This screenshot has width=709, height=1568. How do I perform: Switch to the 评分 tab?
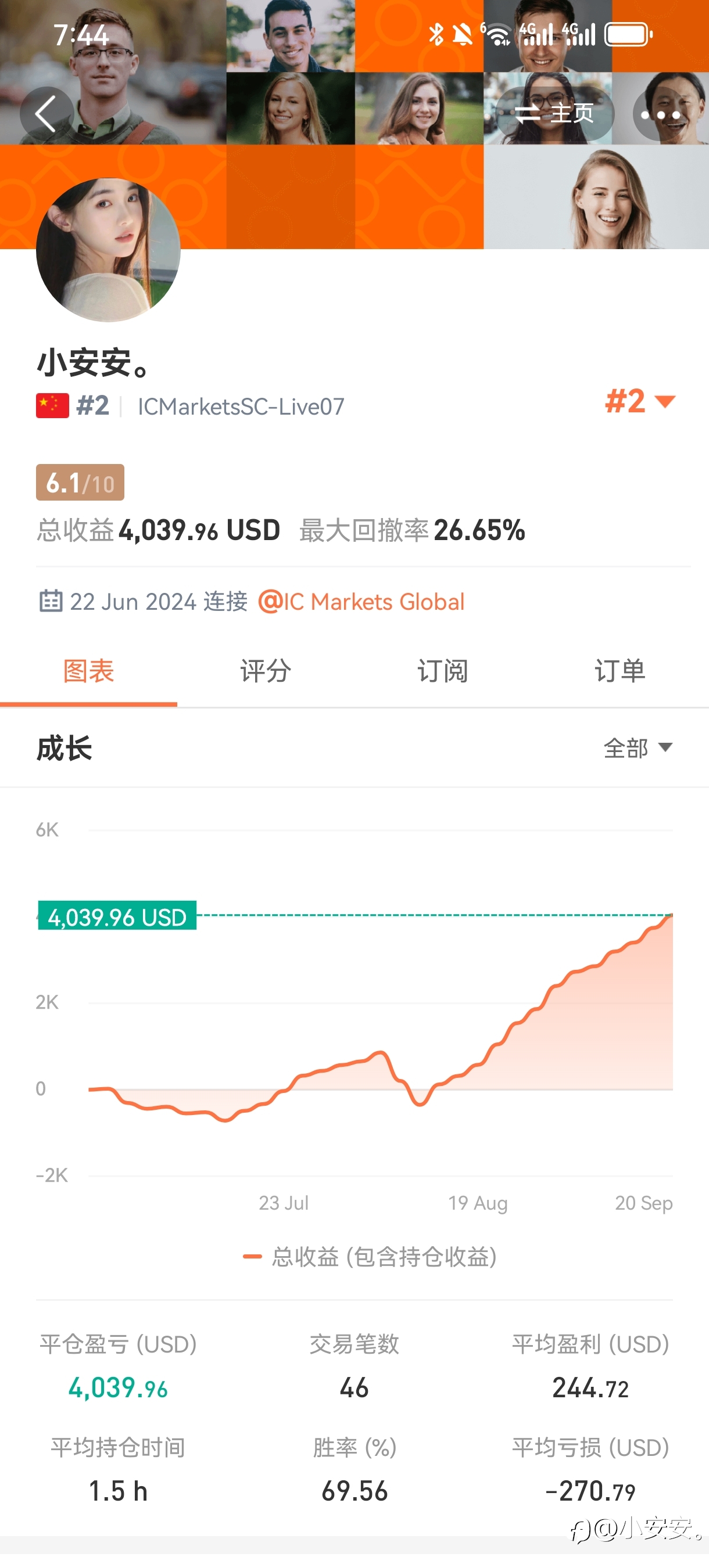pos(266,671)
